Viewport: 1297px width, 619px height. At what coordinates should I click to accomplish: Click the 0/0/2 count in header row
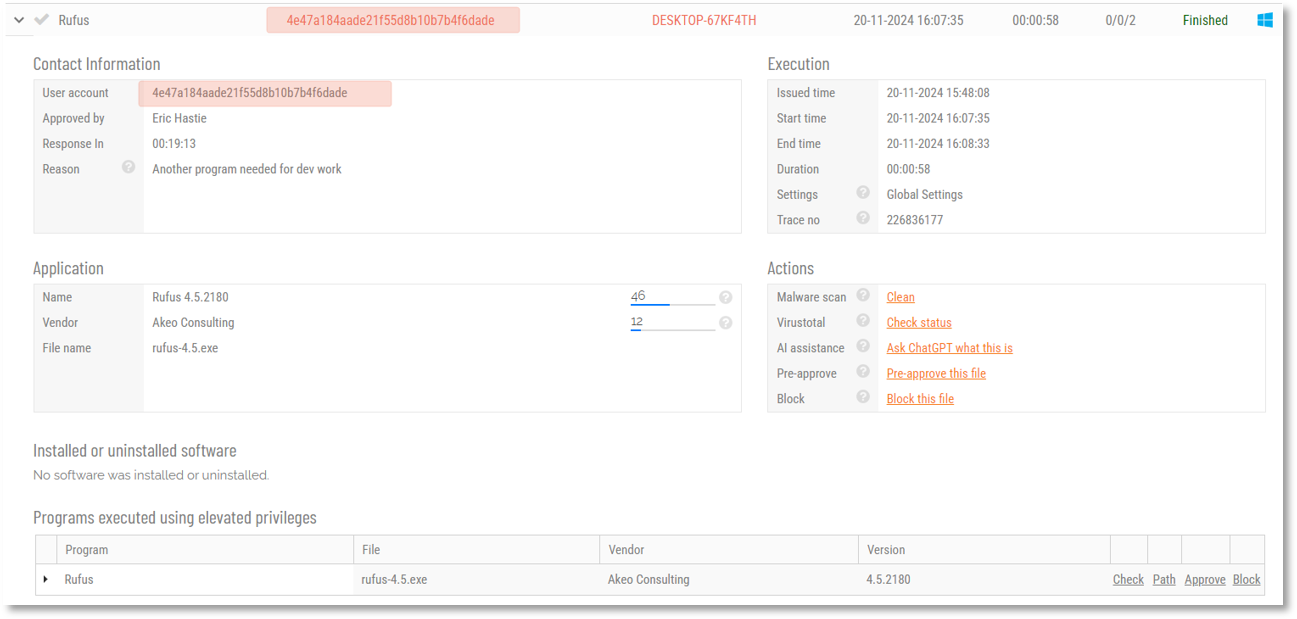tap(1120, 20)
